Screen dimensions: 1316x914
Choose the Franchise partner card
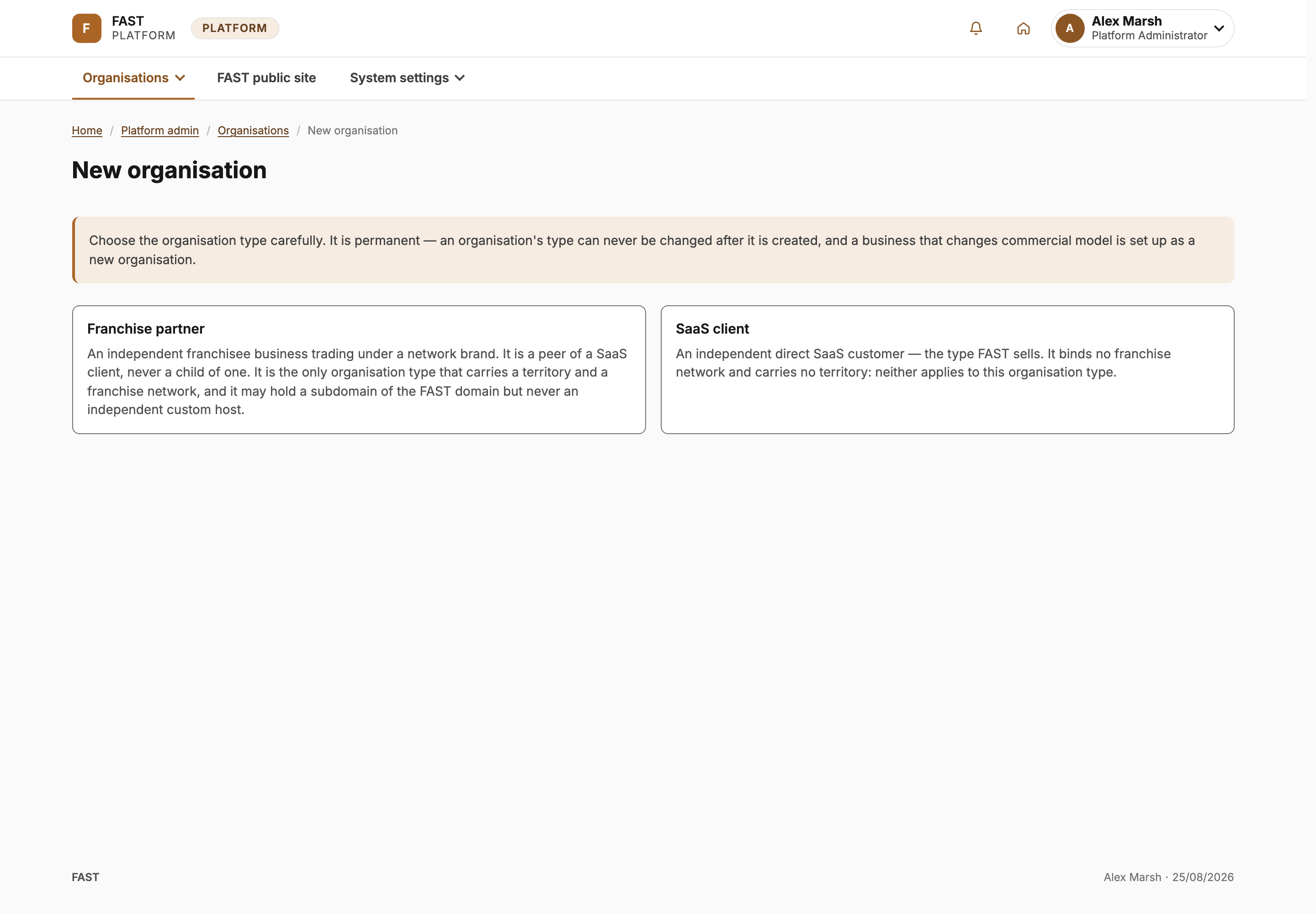359,369
